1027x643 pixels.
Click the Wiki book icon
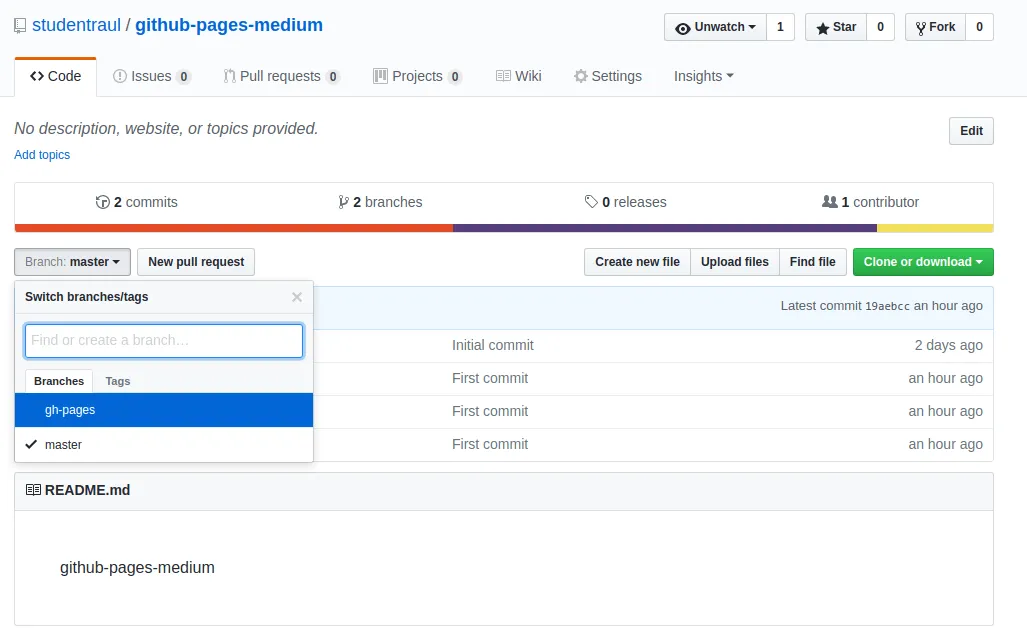tap(503, 76)
